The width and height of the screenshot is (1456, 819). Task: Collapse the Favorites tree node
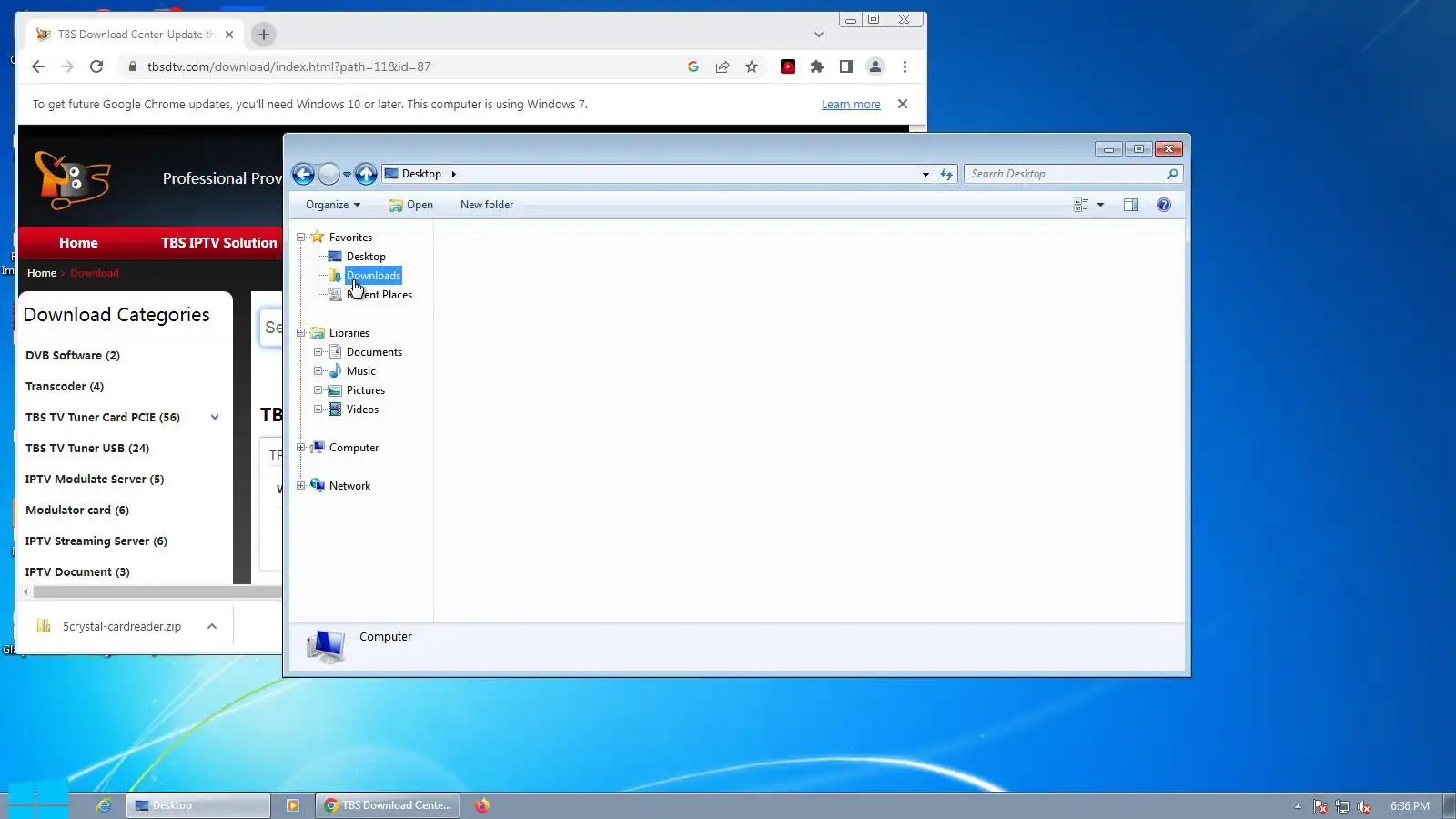pyautogui.click(x=300, y=238)
